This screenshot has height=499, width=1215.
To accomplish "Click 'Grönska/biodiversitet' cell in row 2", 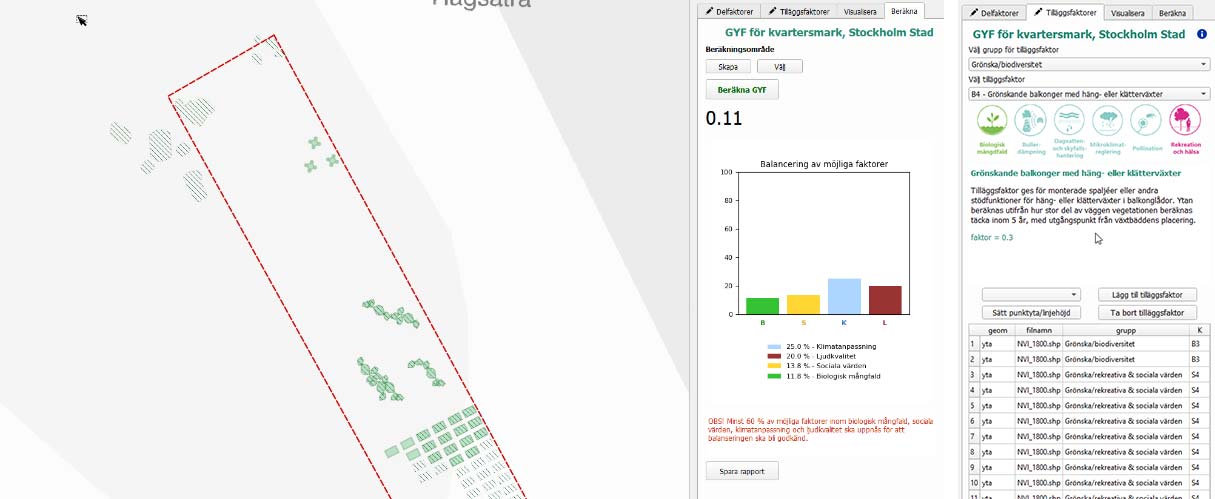I will tap(1126, 358).
